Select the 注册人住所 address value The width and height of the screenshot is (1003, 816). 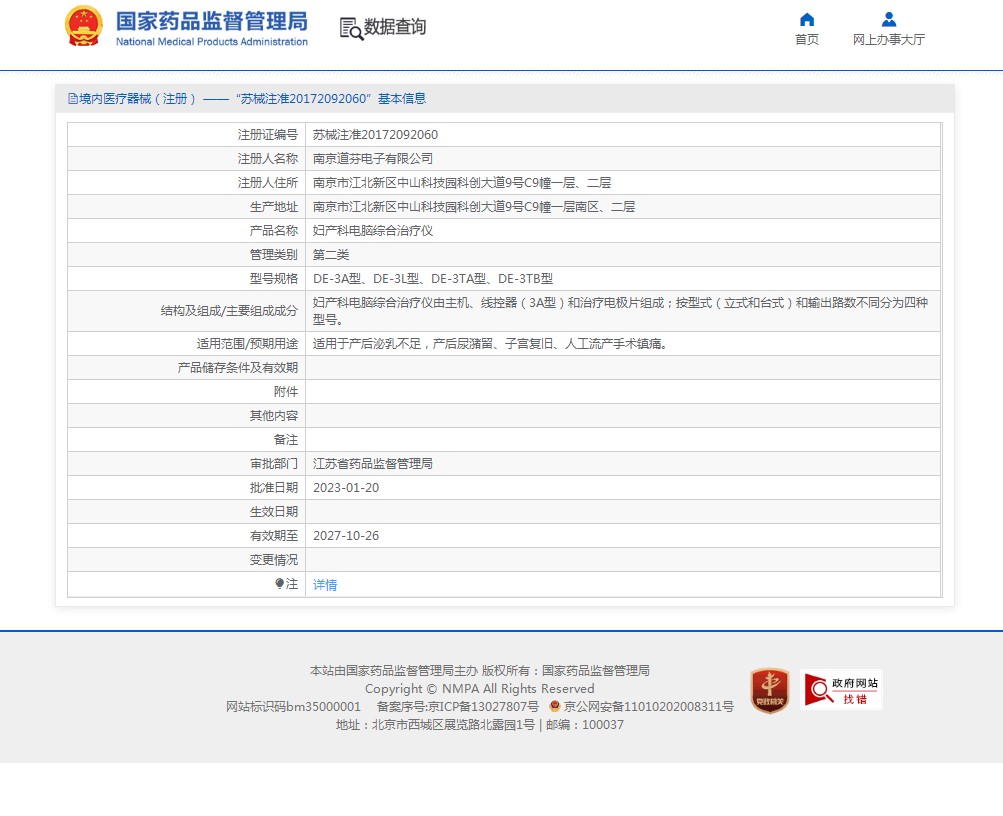(x=462, y=183)
